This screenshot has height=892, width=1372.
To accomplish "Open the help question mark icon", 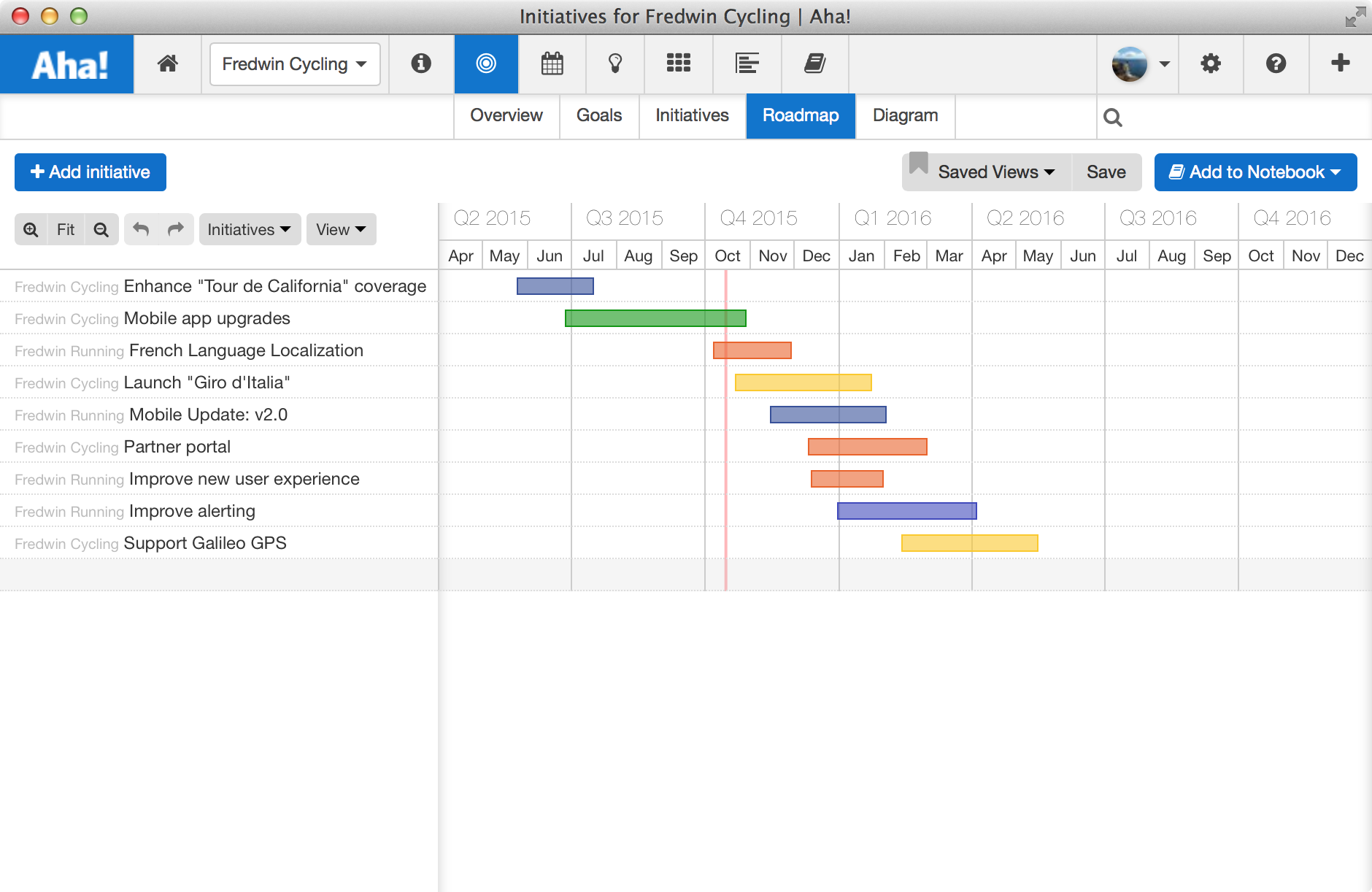I will tap(1276, 64).
